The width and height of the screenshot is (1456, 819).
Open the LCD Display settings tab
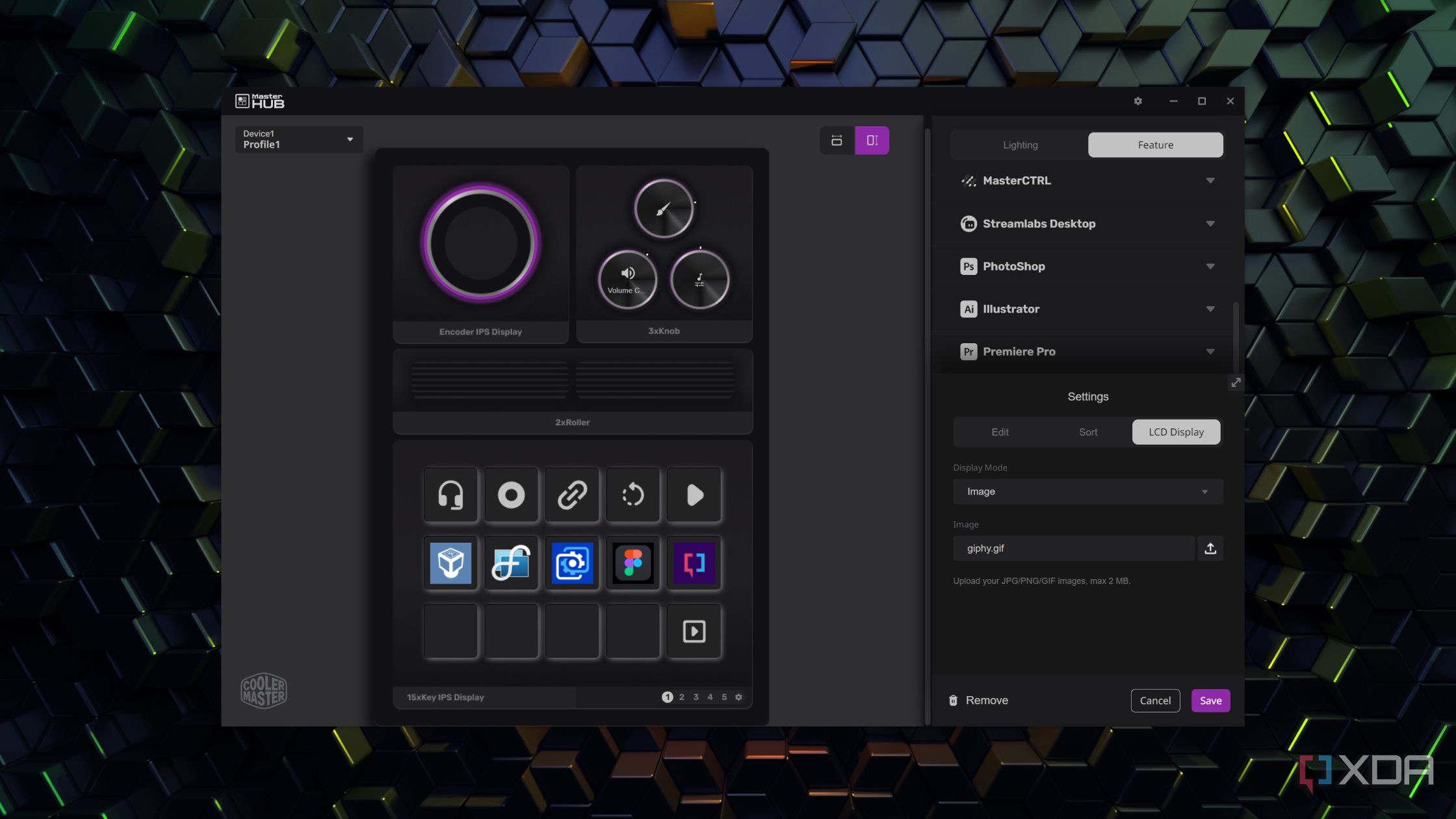[x=1176, y=432]
